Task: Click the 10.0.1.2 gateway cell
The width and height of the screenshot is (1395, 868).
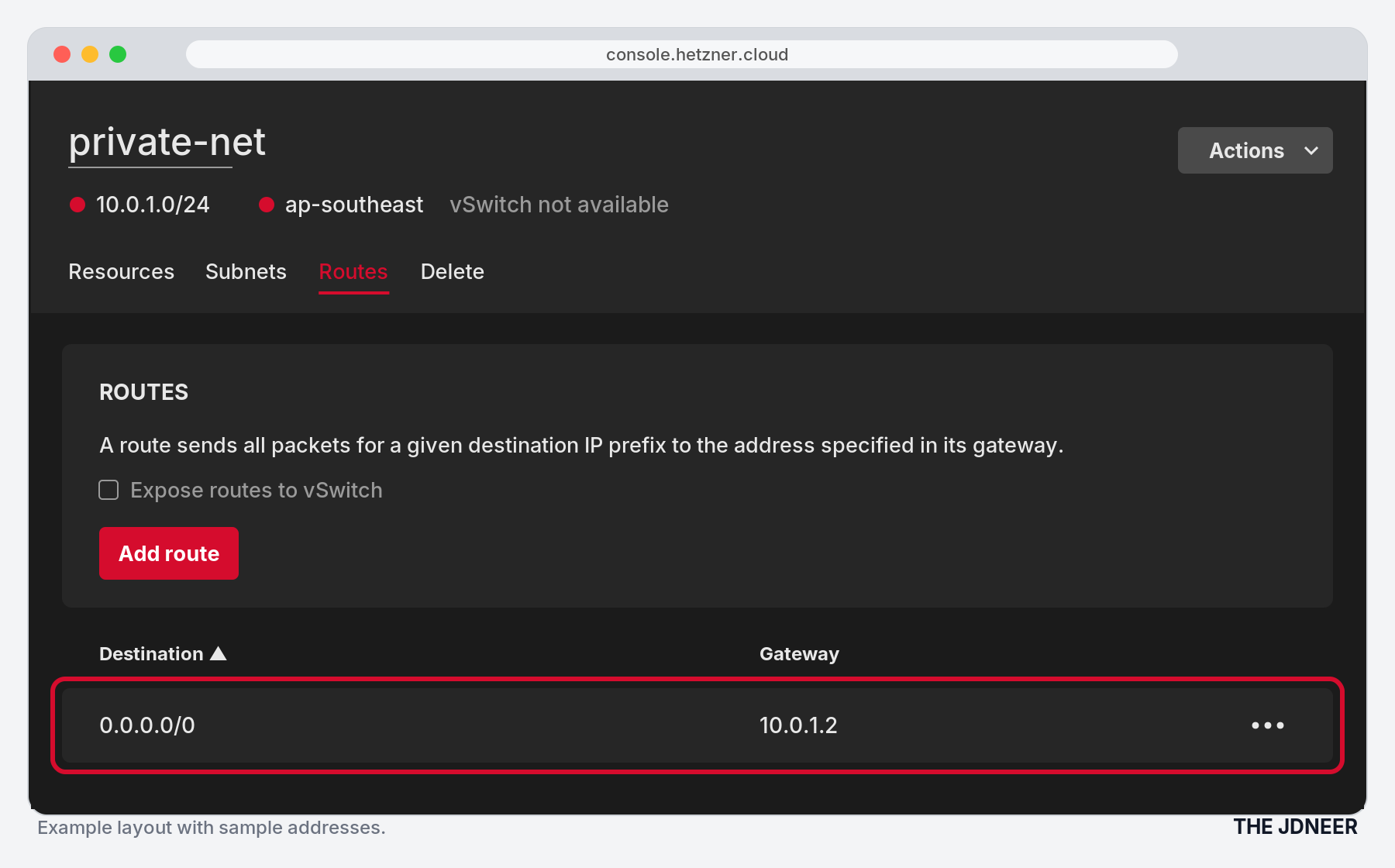Action: pyautogui.click(x=798, y=725)
